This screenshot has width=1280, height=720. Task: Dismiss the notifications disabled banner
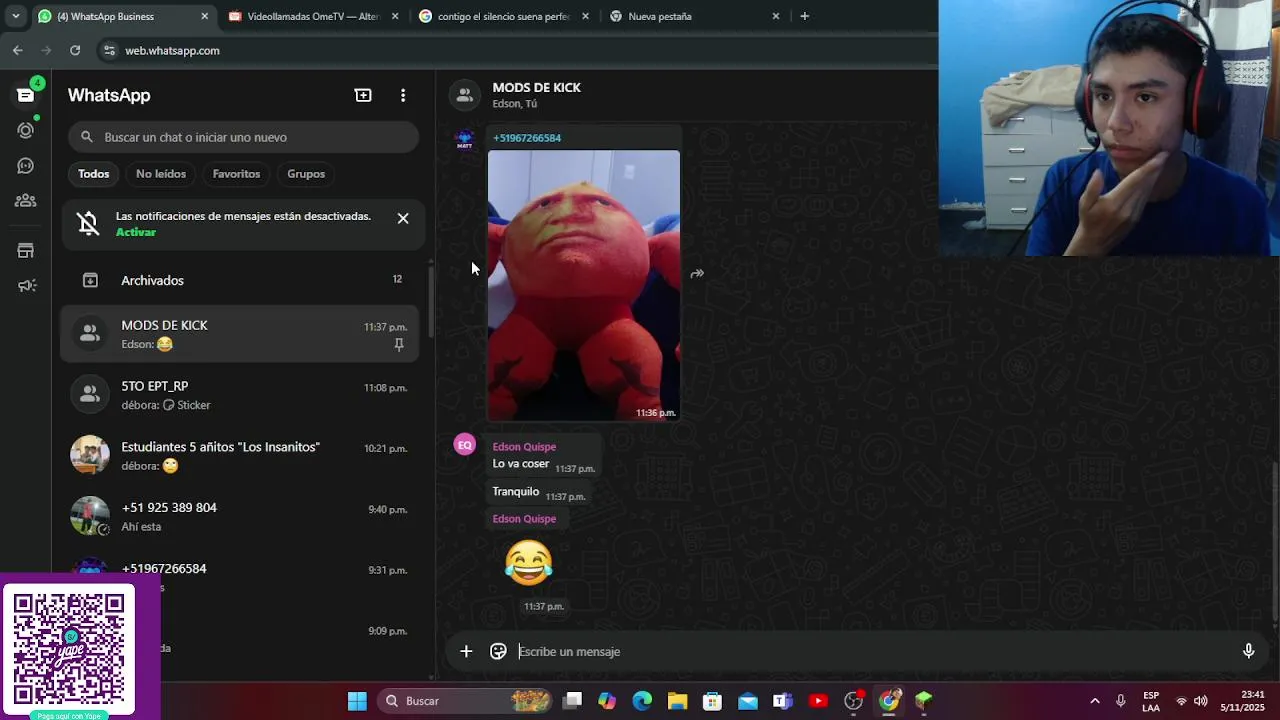pyautogui.click(x=403, y=218)
